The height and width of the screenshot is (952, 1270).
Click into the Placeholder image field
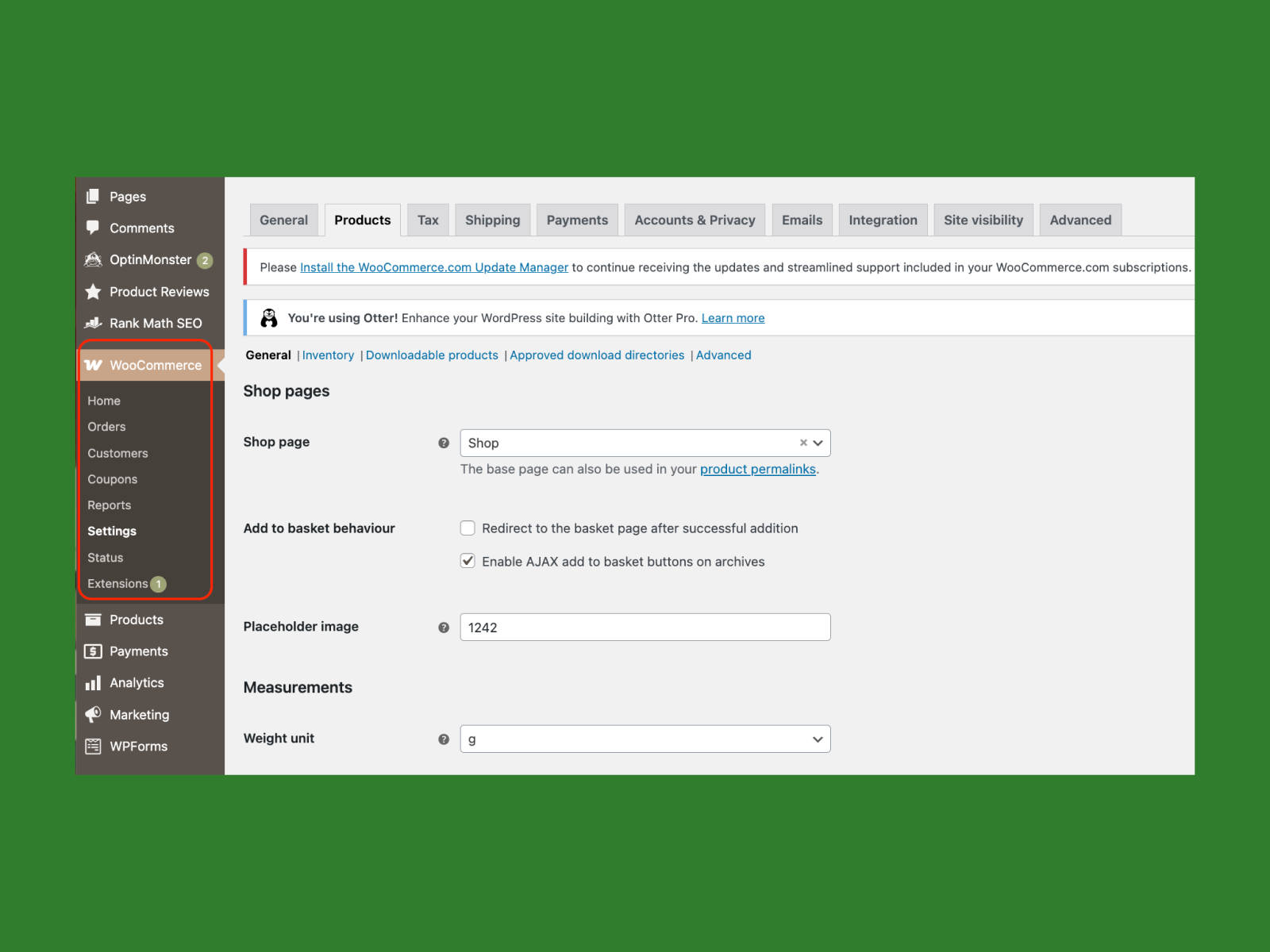645,628
